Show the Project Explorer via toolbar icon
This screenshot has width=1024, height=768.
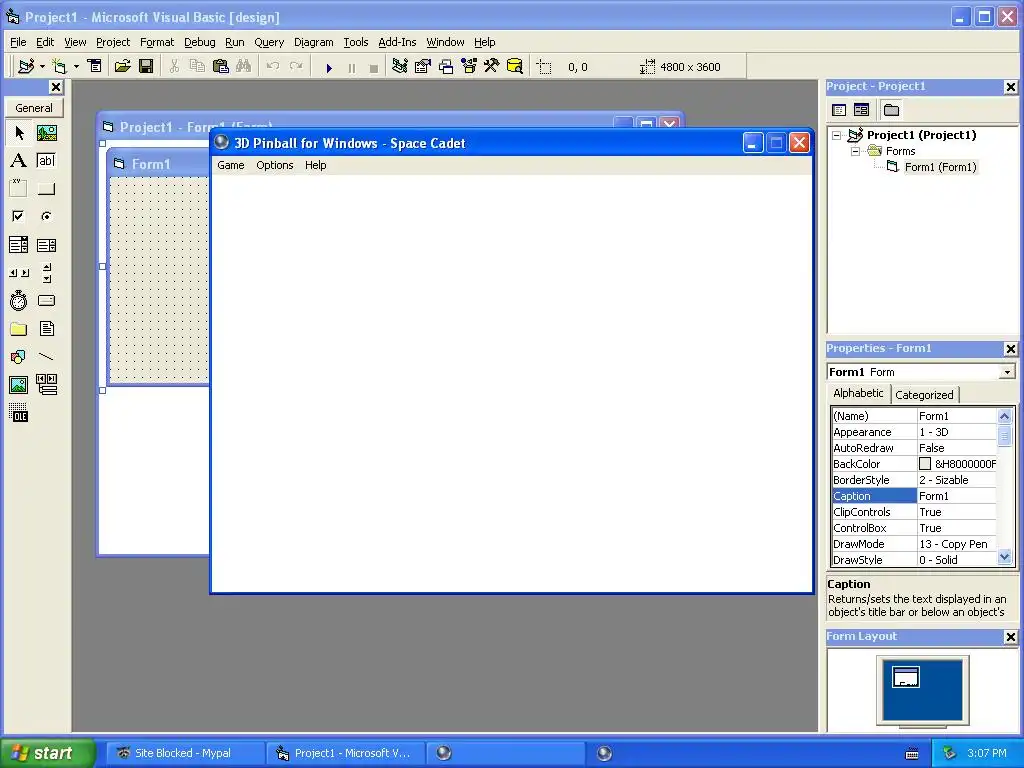[x=400, y=66]
